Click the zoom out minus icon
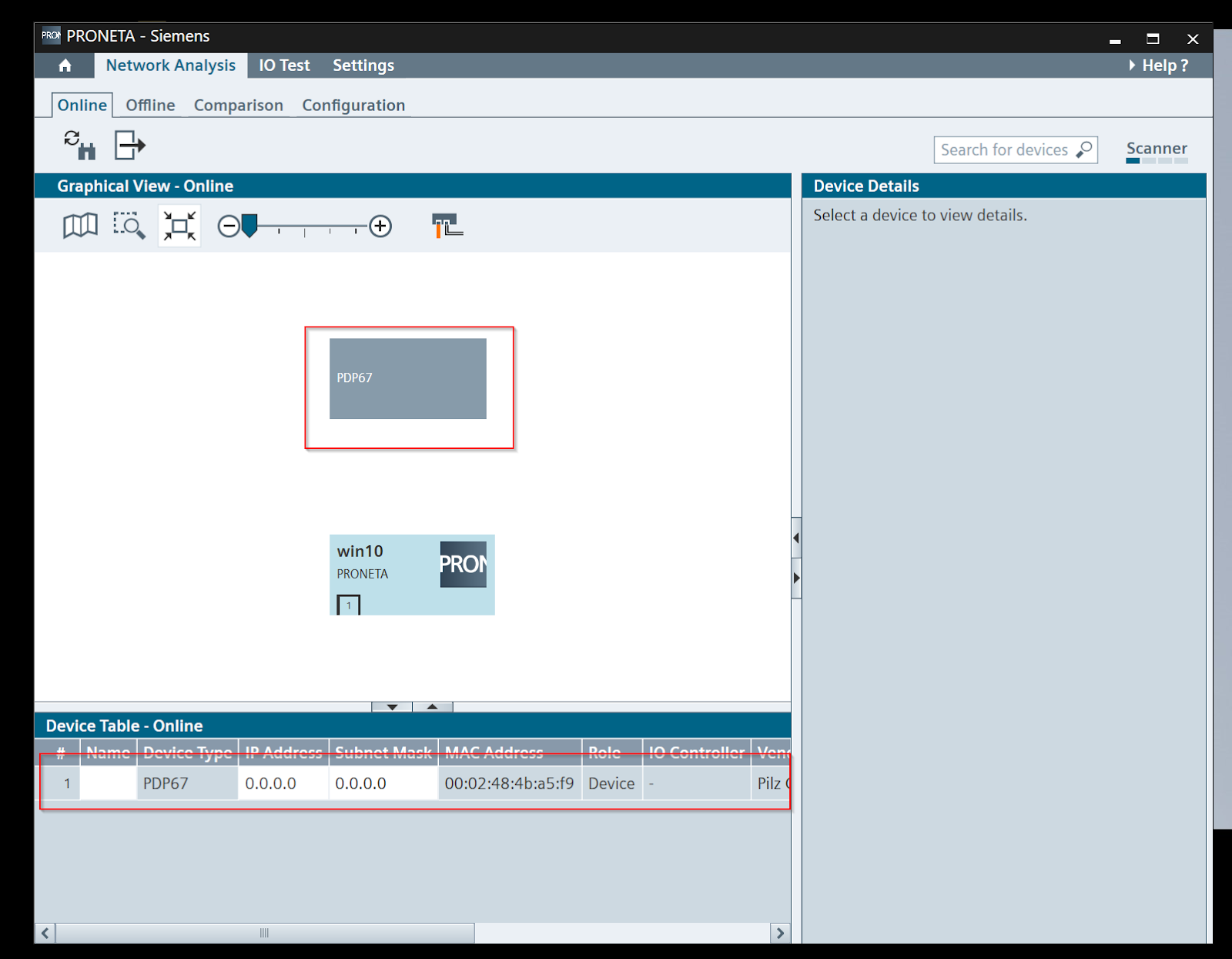Image resolution: width=1232 pixels, height=959 pixels. click(229, 226)
